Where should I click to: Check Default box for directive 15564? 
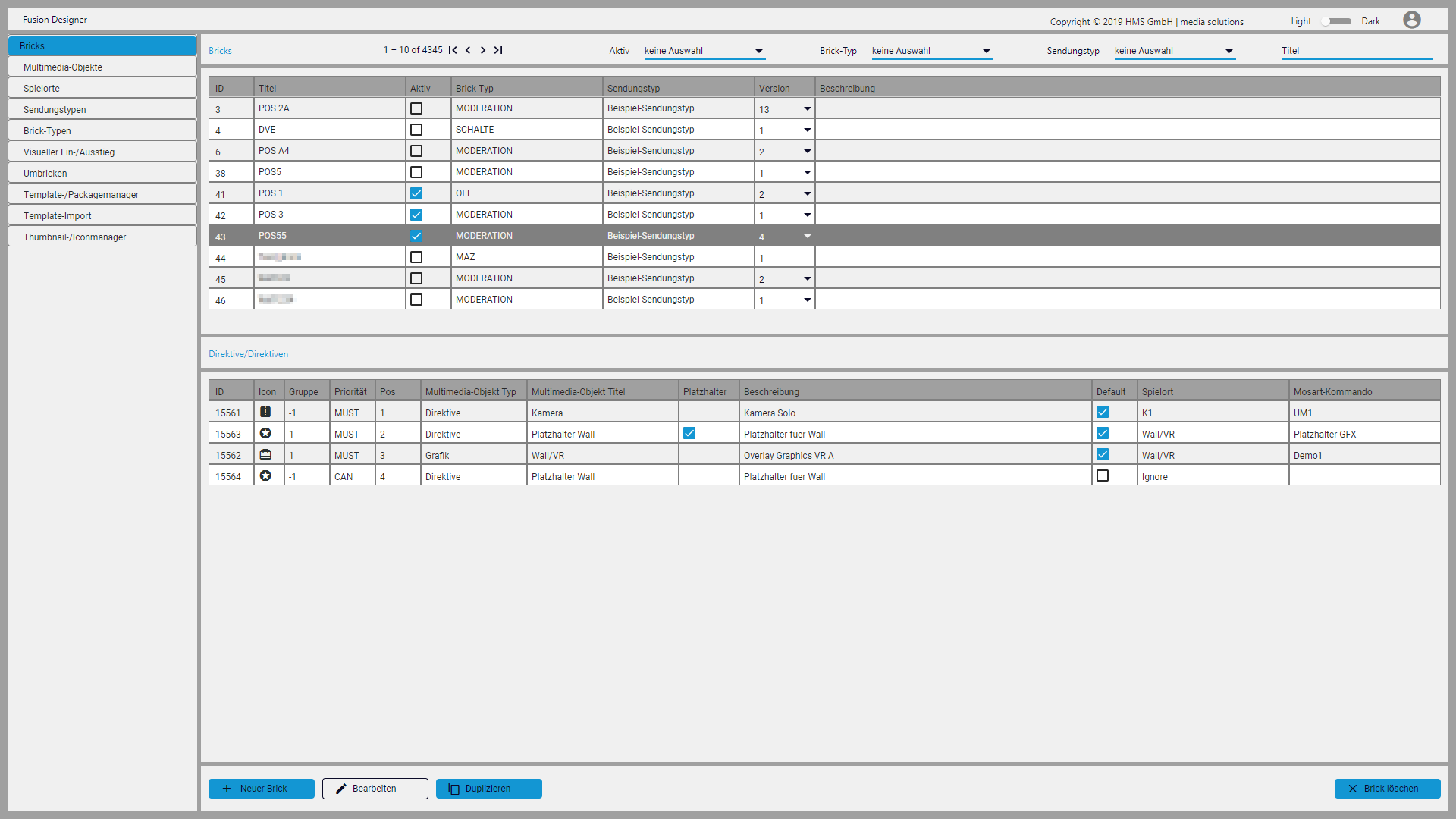click(x=1103, y=475)
